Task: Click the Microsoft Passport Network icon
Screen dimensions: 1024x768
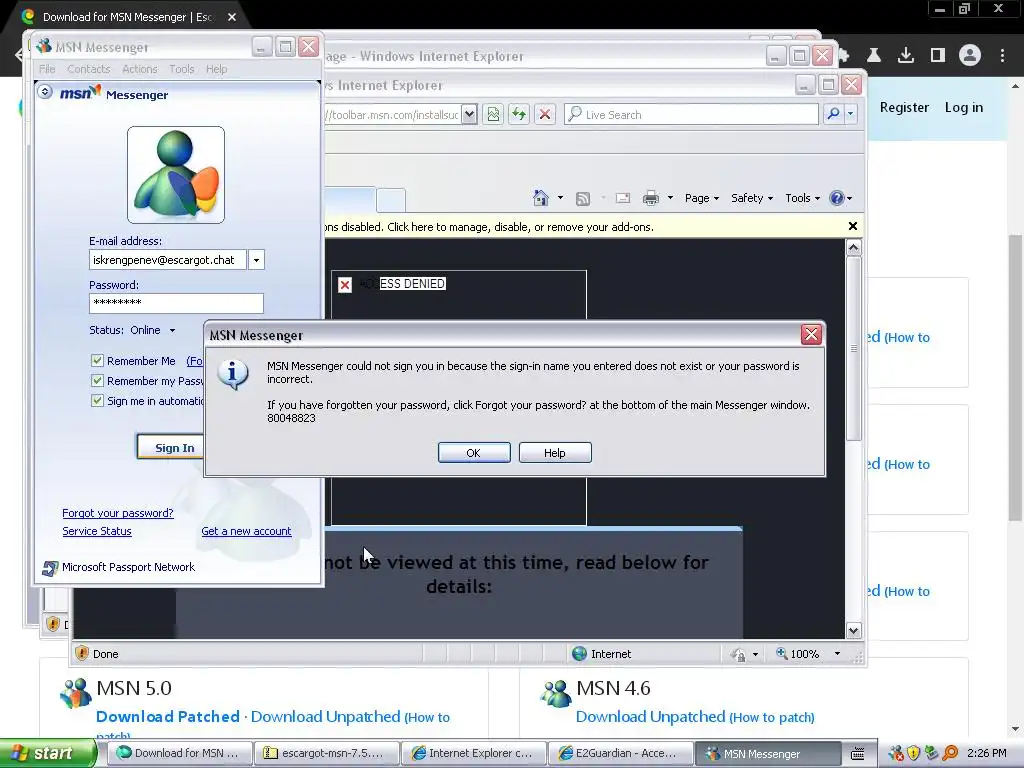Action: point(50,568)
